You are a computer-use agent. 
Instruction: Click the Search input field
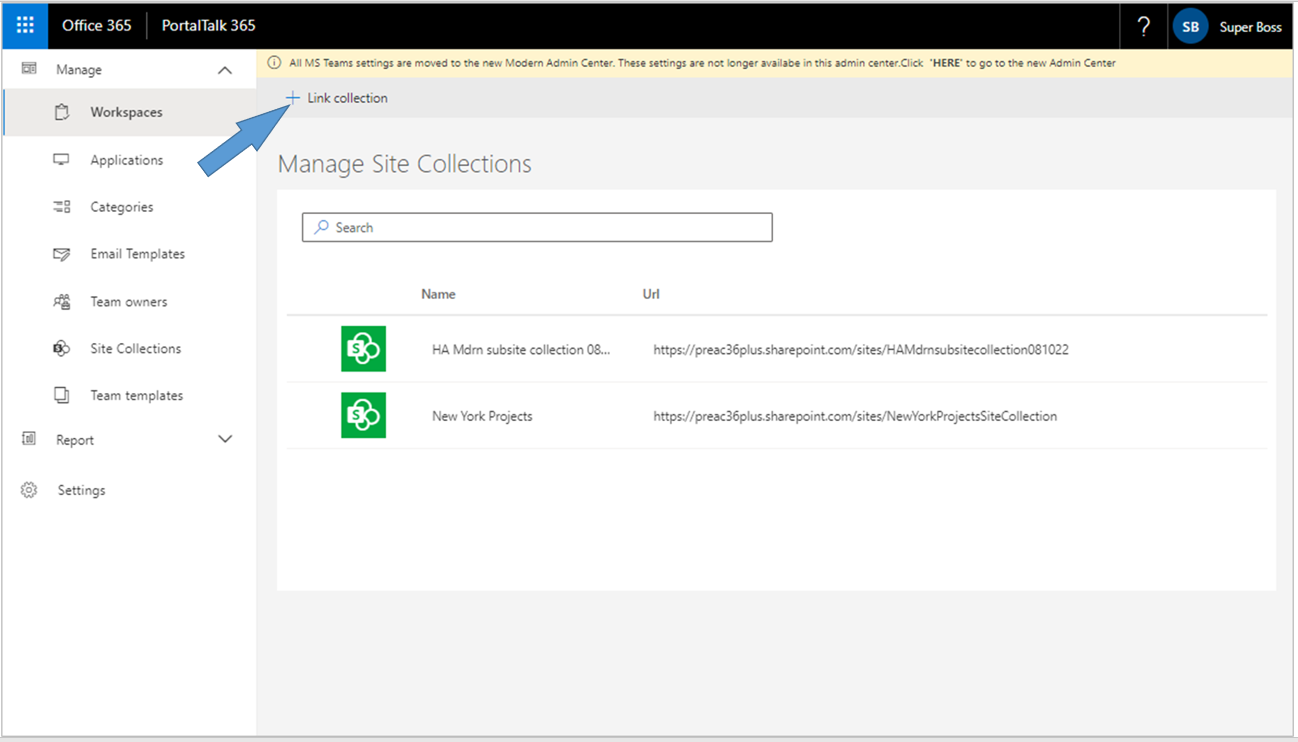click(x=537, y=228)
